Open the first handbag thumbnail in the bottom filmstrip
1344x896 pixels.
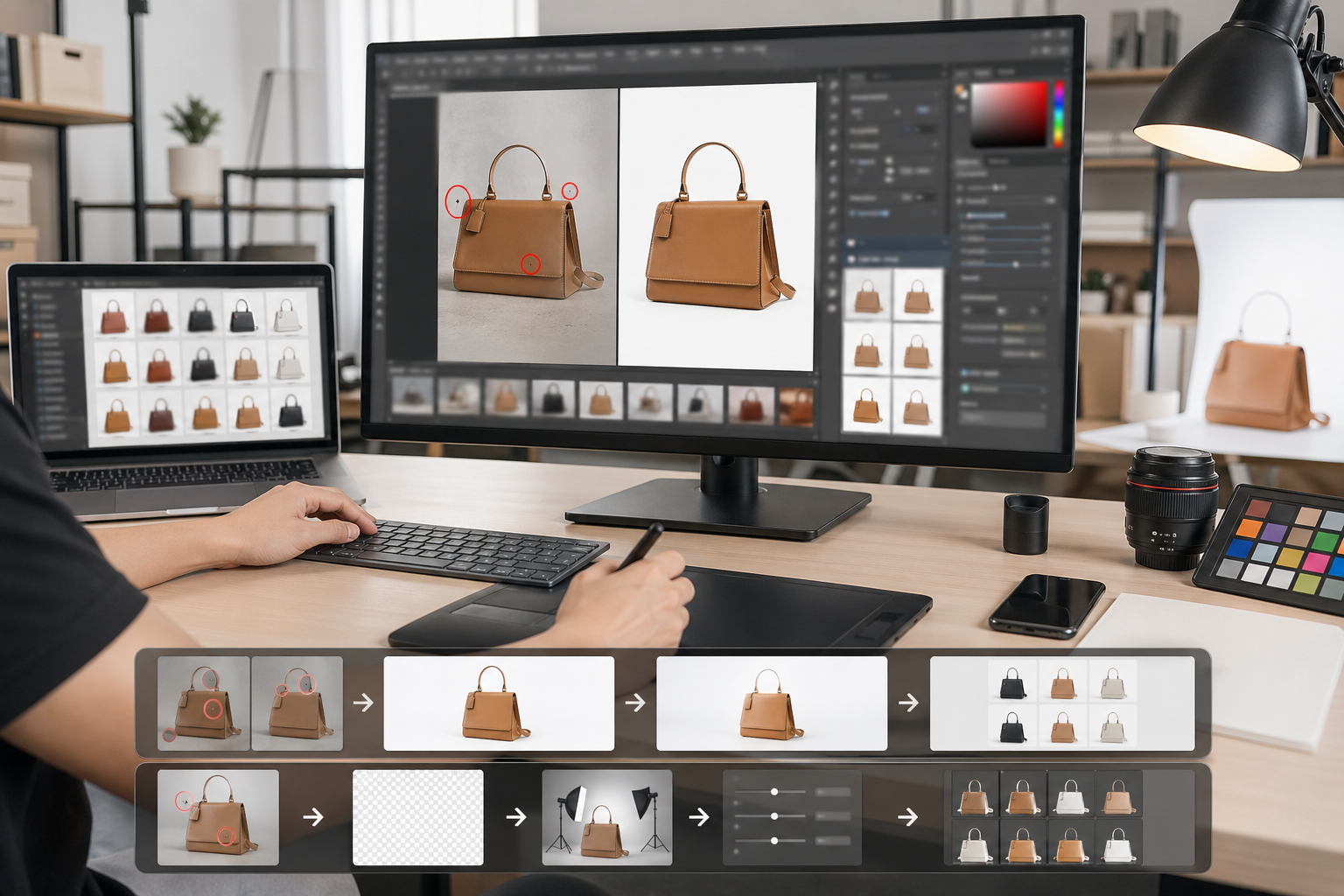[x=411, y=400]
